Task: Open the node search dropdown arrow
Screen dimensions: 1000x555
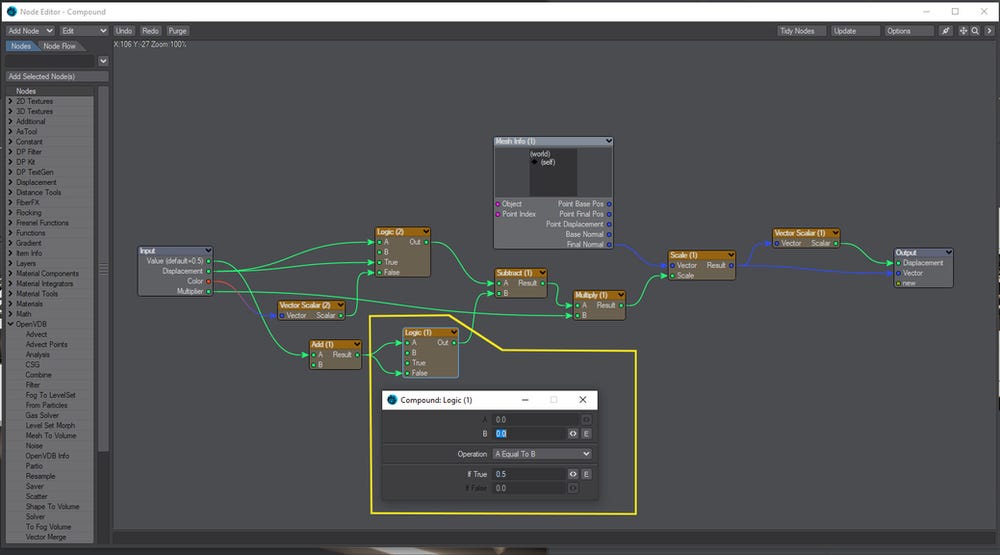Action: click(x=103, y=61)
